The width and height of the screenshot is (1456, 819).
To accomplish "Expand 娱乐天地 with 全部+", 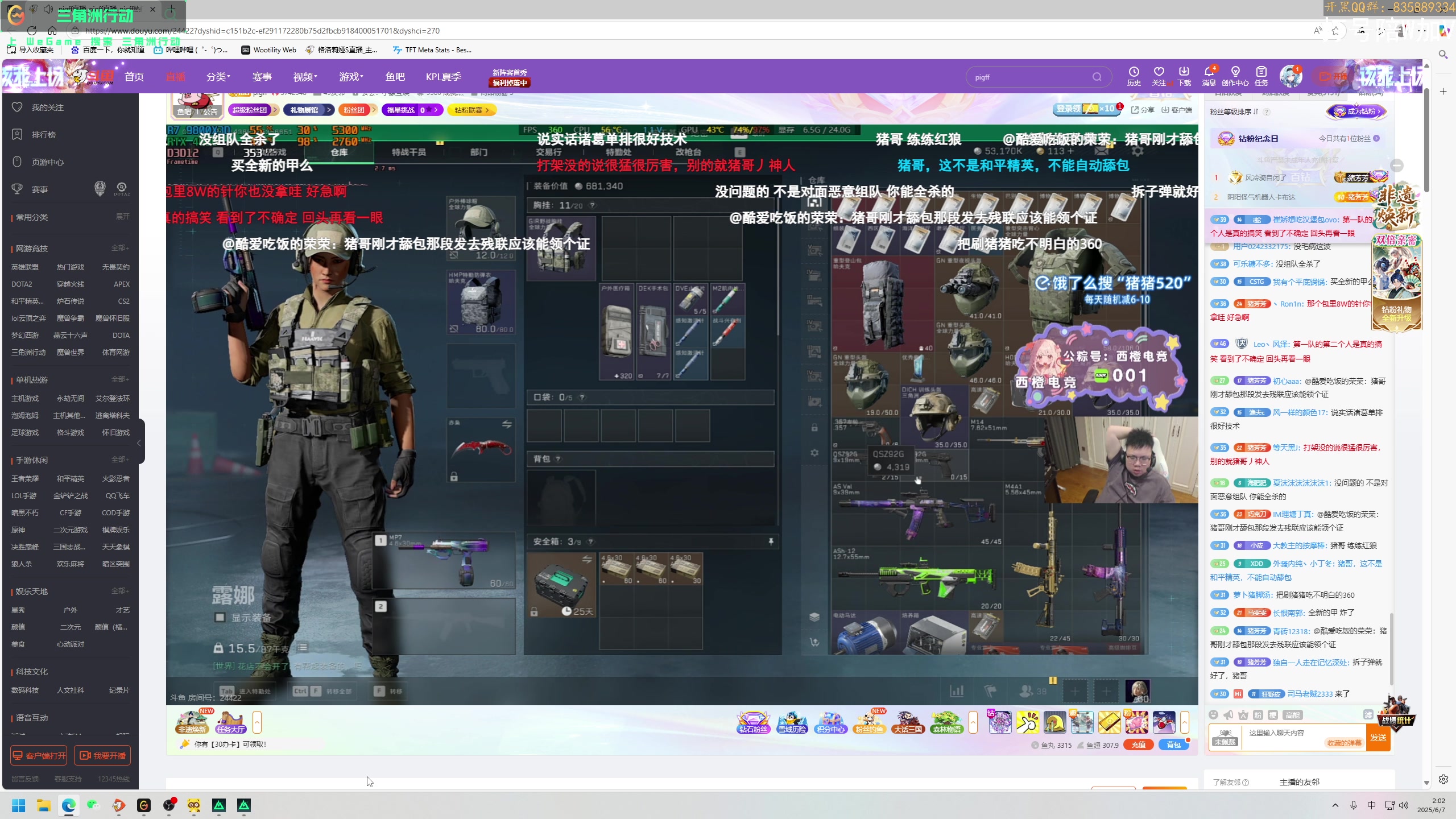I will pos(121,591).
